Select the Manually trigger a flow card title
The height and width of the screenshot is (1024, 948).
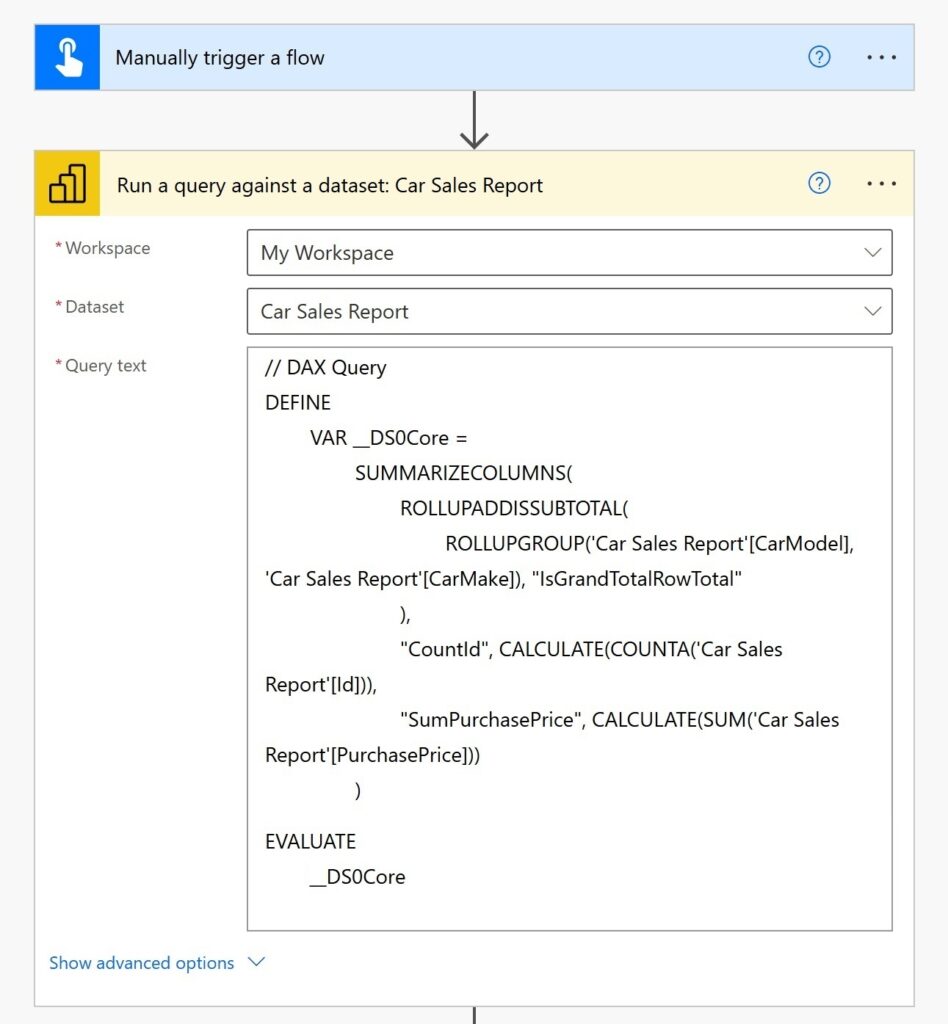220,57
